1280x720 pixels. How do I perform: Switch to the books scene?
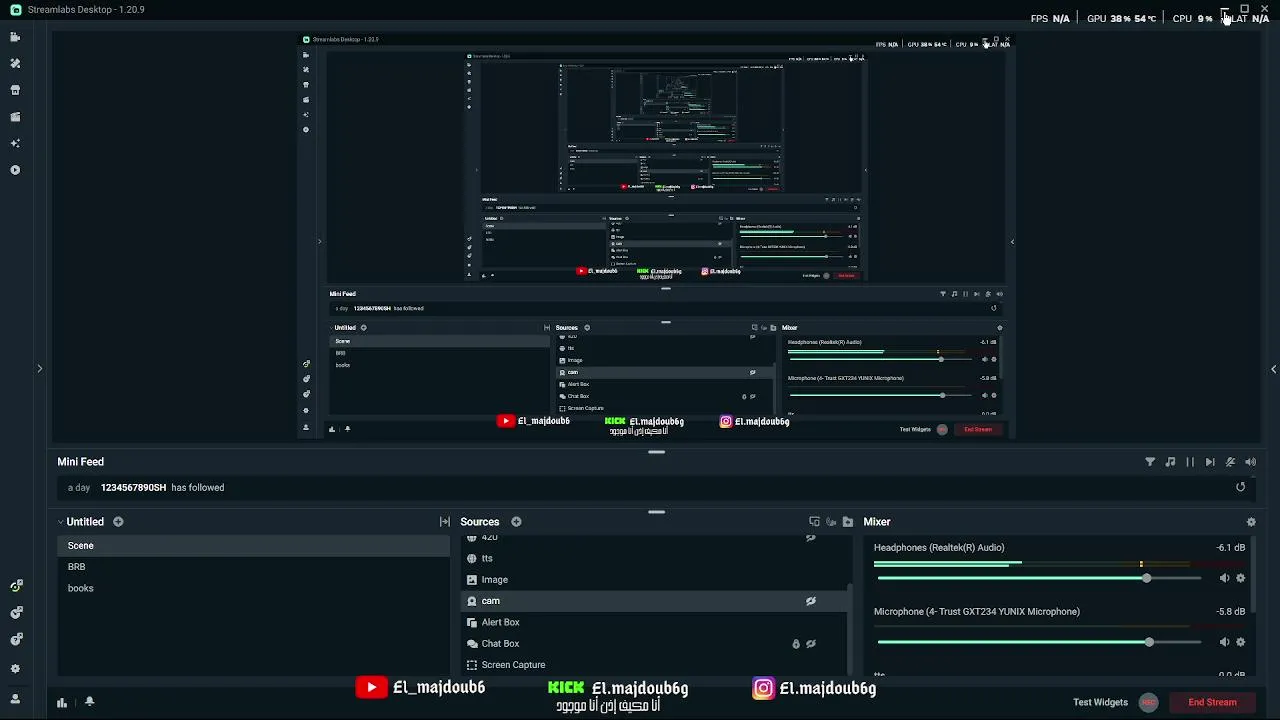(254, 588)
